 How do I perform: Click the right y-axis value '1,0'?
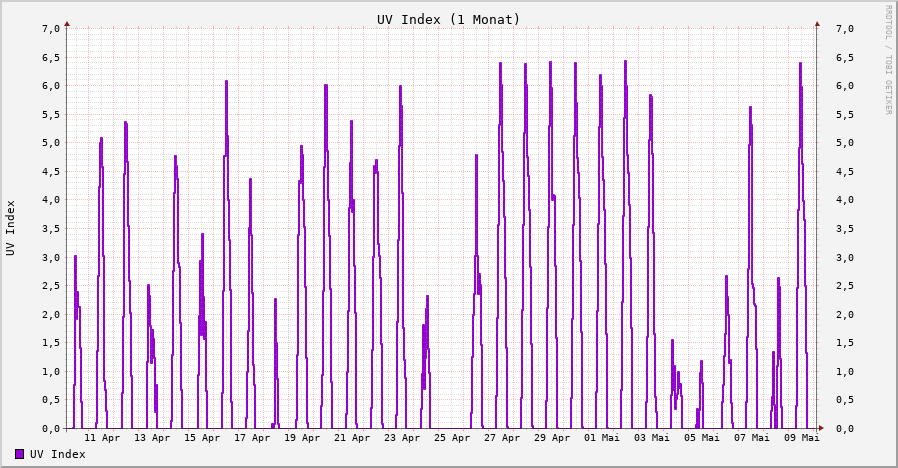pos(845,371)
